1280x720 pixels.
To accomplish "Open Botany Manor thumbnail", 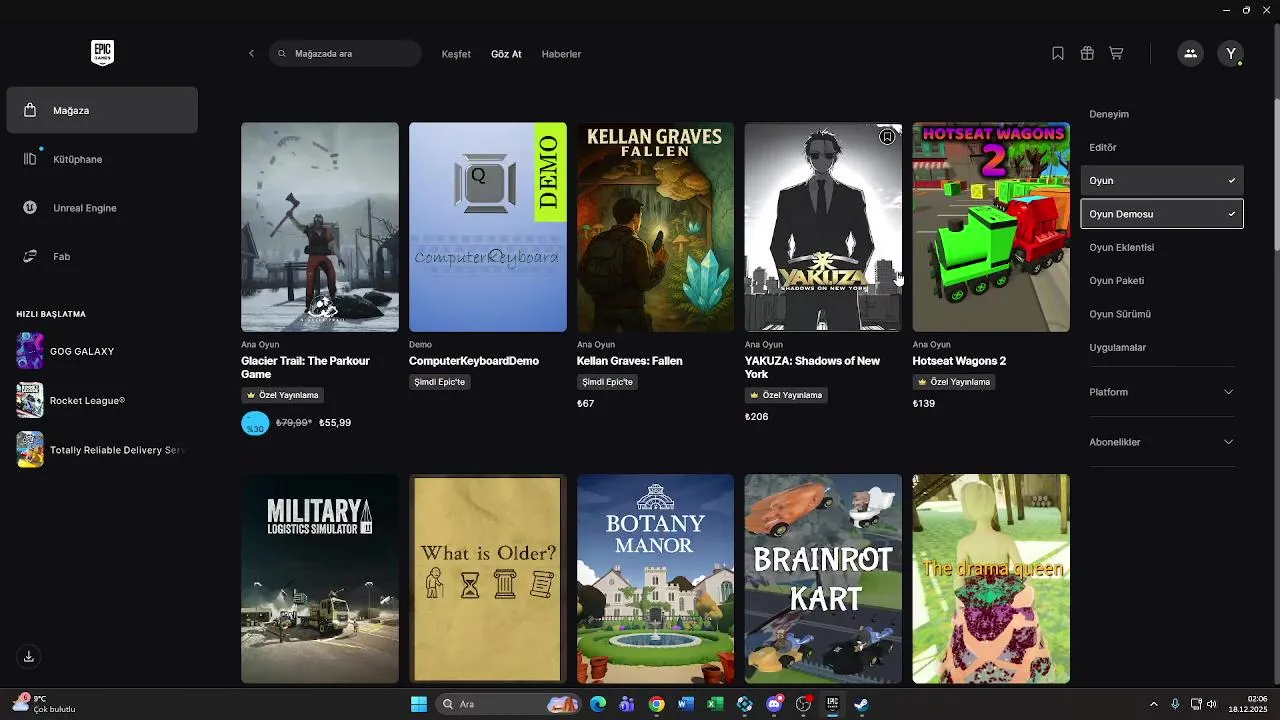I will coord(655,579).
